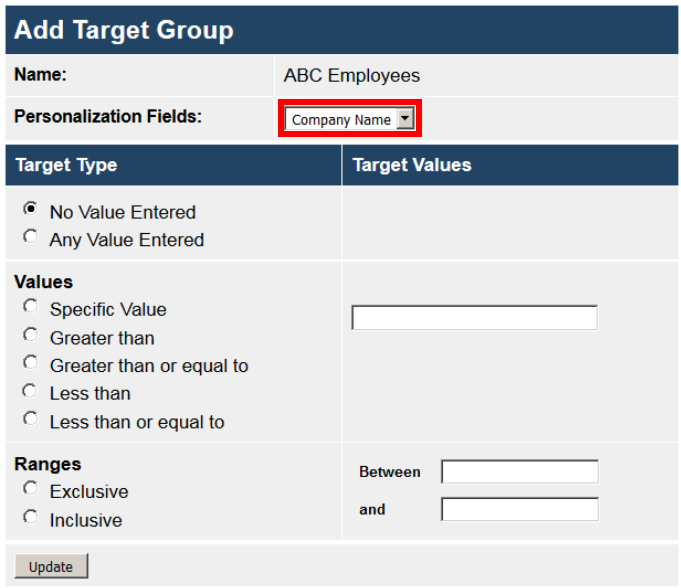The height and width of the screenshot is (588, 681).
Task: Select the Specific Value radio button
Action: pyautogui.click(x=31, y=307)
